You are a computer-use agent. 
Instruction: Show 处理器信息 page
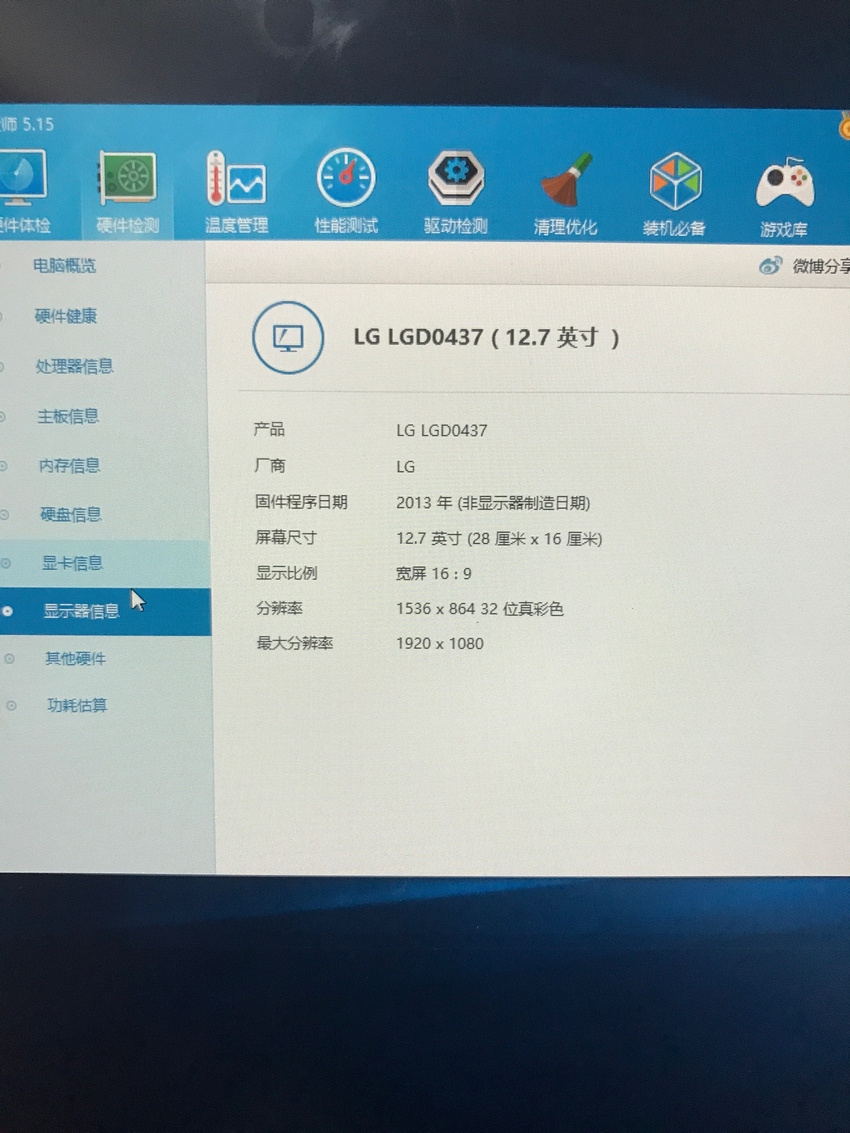tap(74, 366)
